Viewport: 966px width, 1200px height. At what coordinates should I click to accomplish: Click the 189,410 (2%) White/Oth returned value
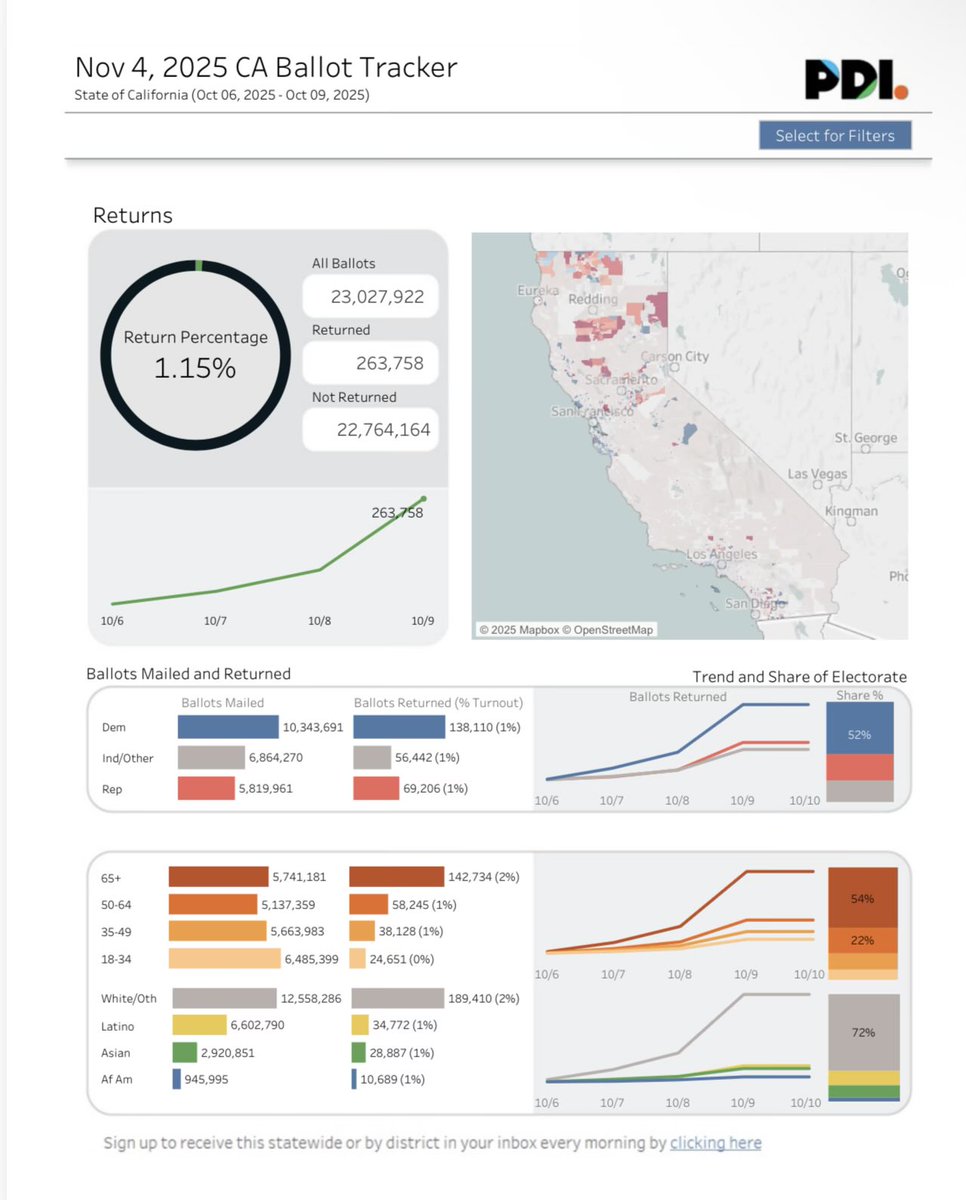click(x=484, y=998)
